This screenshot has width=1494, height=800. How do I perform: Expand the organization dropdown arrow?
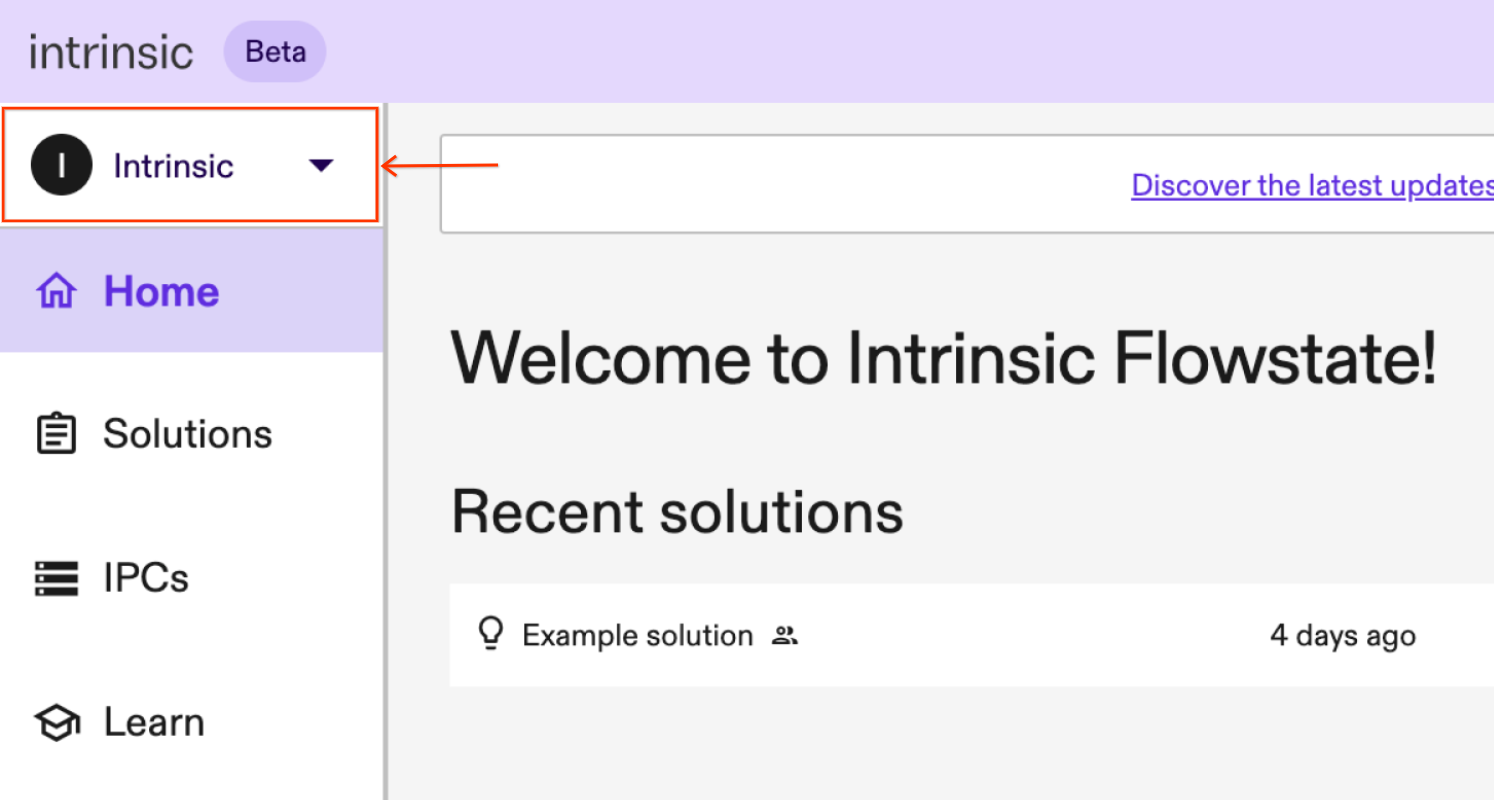(321, 166)
